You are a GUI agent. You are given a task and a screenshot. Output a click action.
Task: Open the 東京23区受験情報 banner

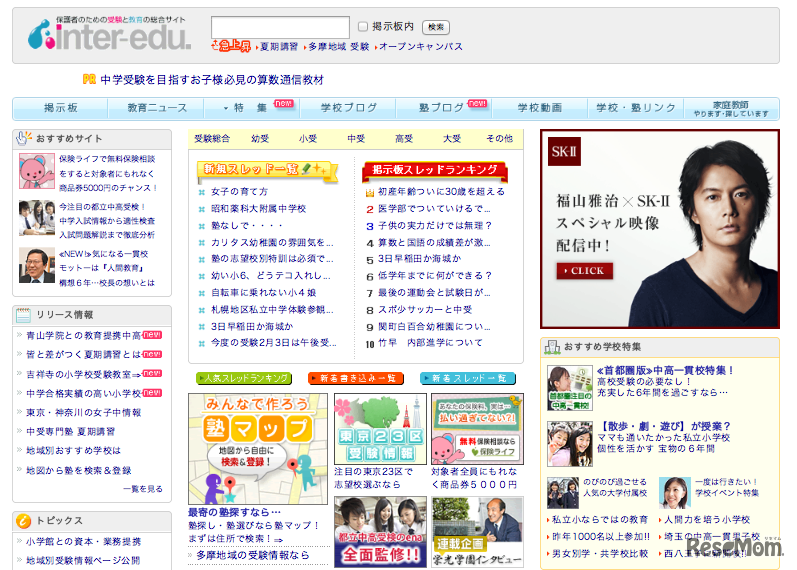[380, 429]
